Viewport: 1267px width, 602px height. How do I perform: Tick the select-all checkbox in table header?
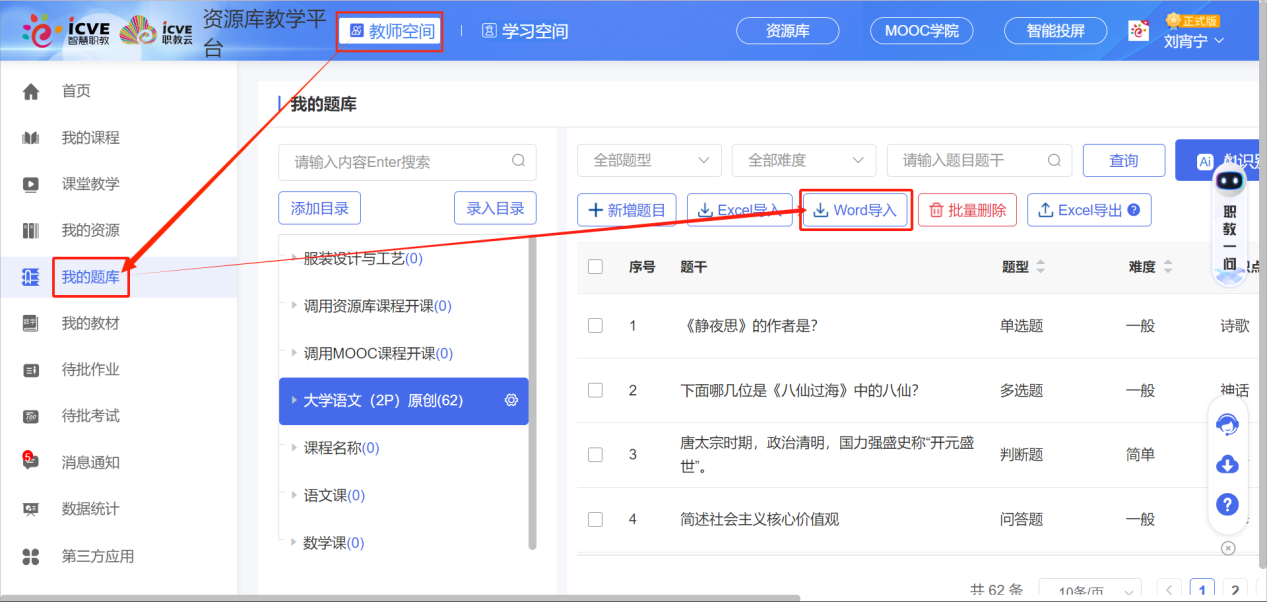596,267
